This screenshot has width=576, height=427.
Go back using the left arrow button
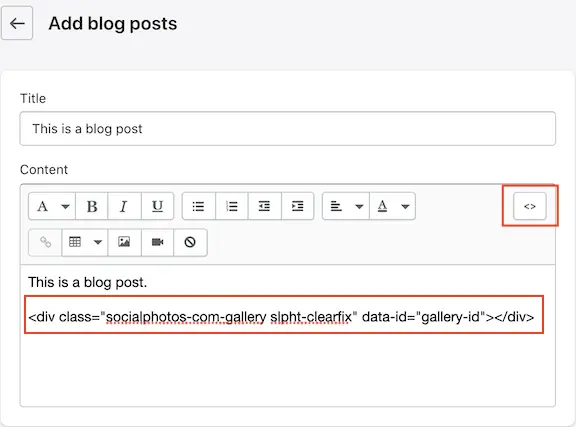17,23
